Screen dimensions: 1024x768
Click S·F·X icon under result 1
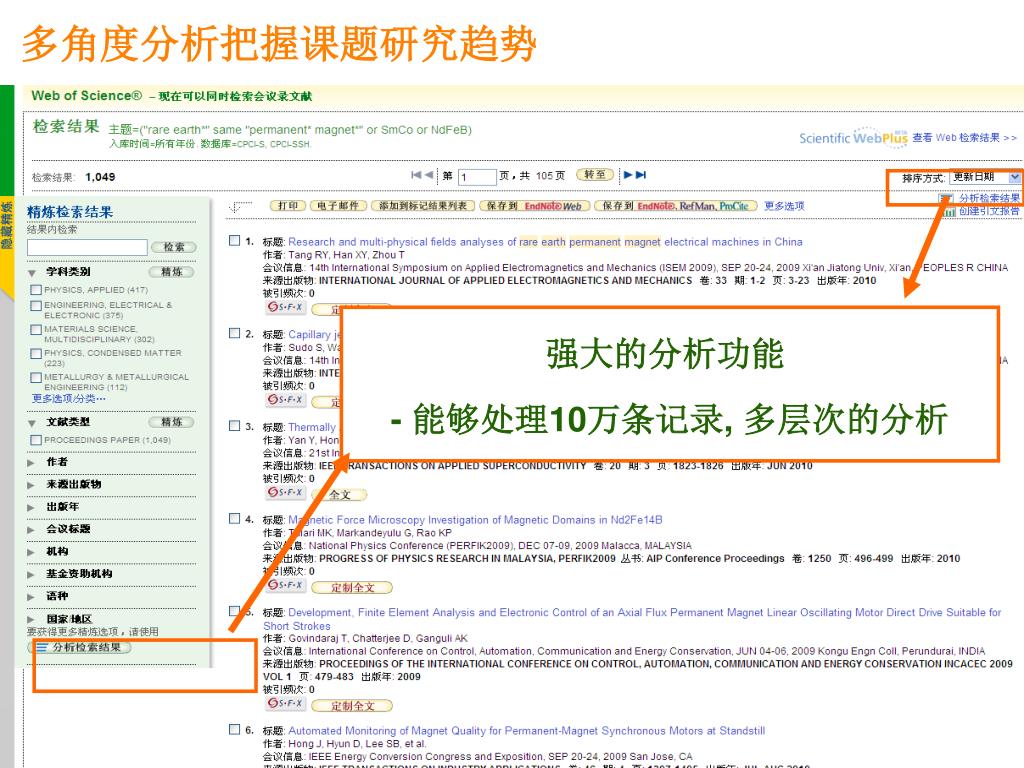[285, 307]
